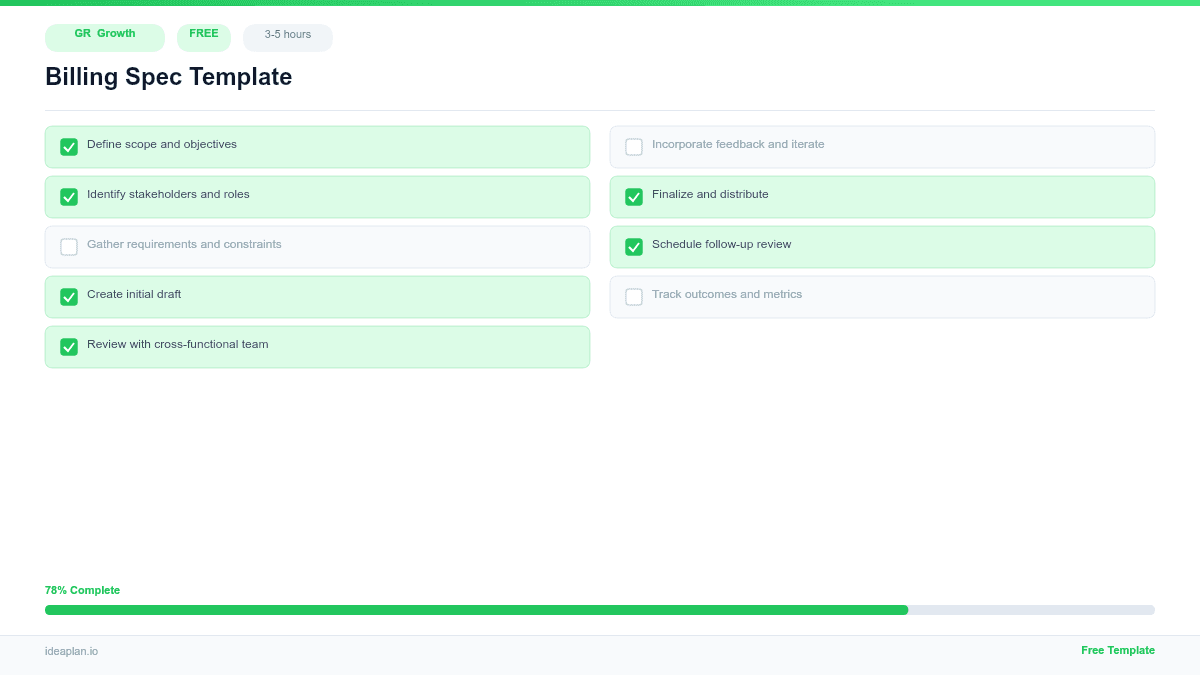Screen dimensions: 1200x675
Task: Click the green progress bar
Action: point(476,610)
